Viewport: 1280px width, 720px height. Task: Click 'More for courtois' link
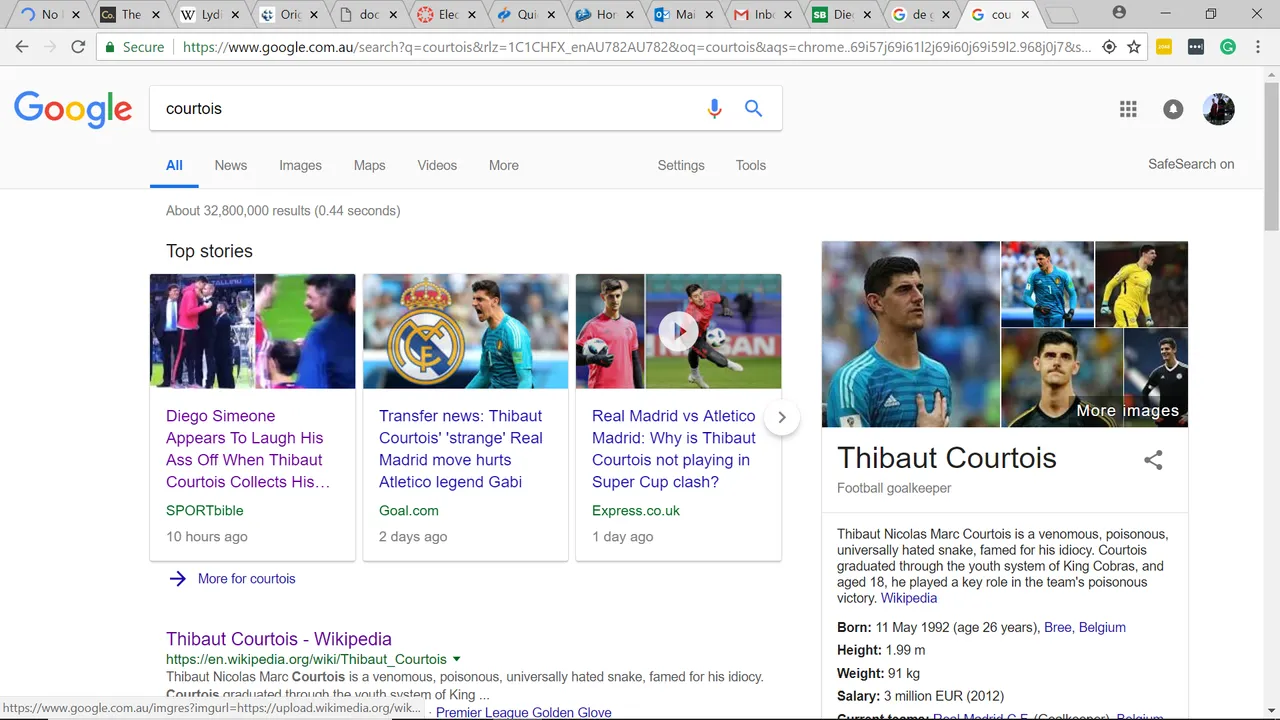[x=246, y=578]
